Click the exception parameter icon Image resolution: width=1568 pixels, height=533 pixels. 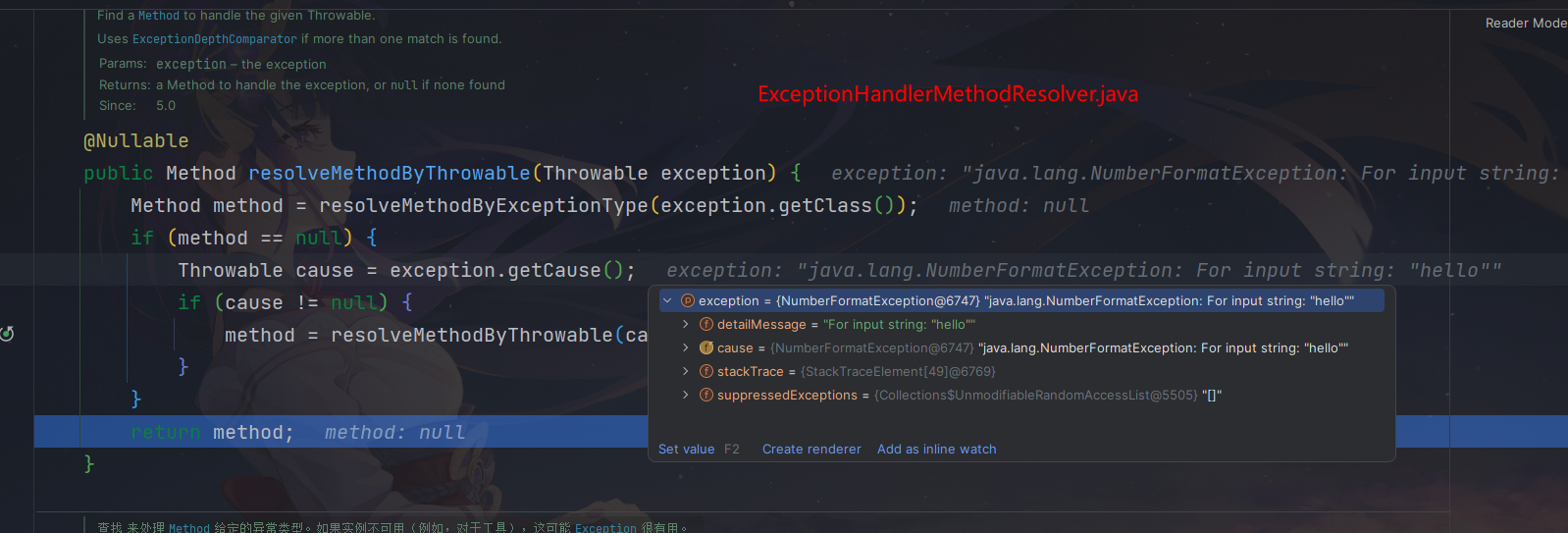pos(688,300)
